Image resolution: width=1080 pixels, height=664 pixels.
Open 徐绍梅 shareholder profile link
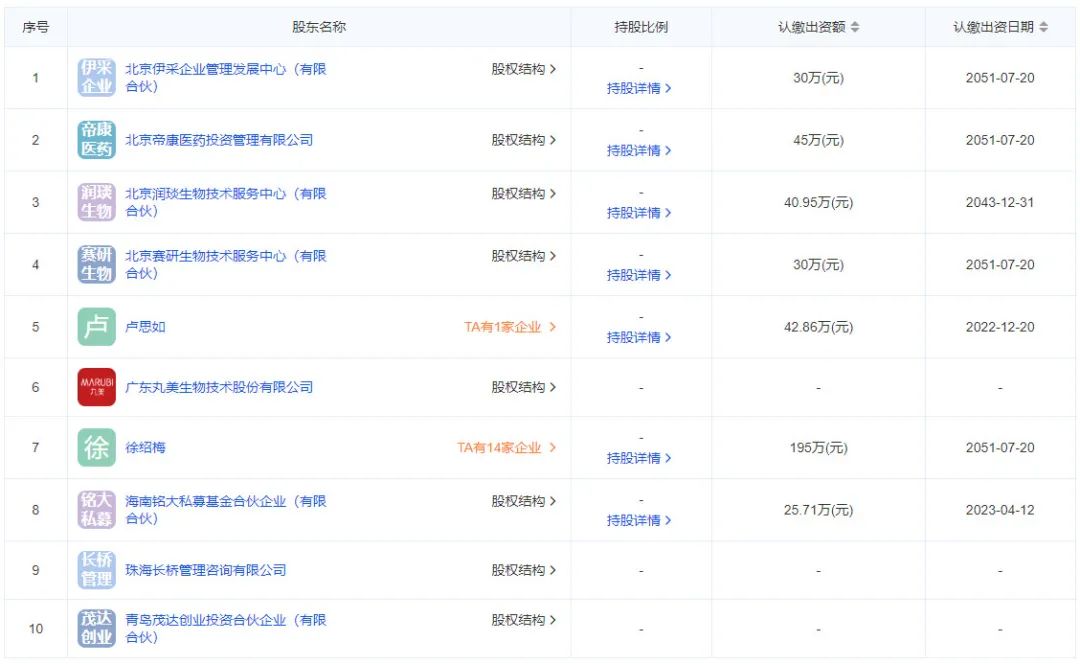145,448
